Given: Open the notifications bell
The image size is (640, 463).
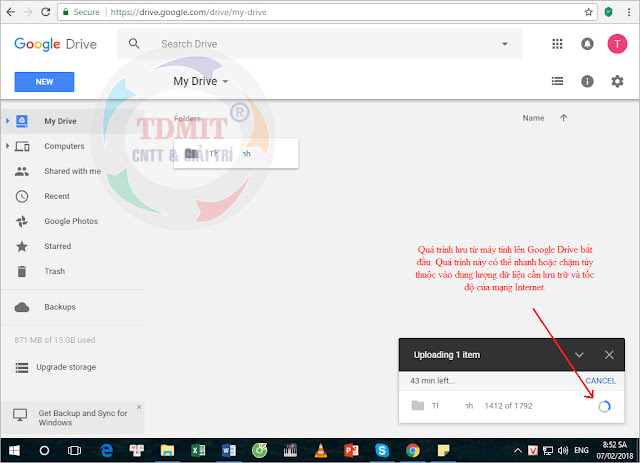Looking at the screenshot, I should click(x=587, y=44).
